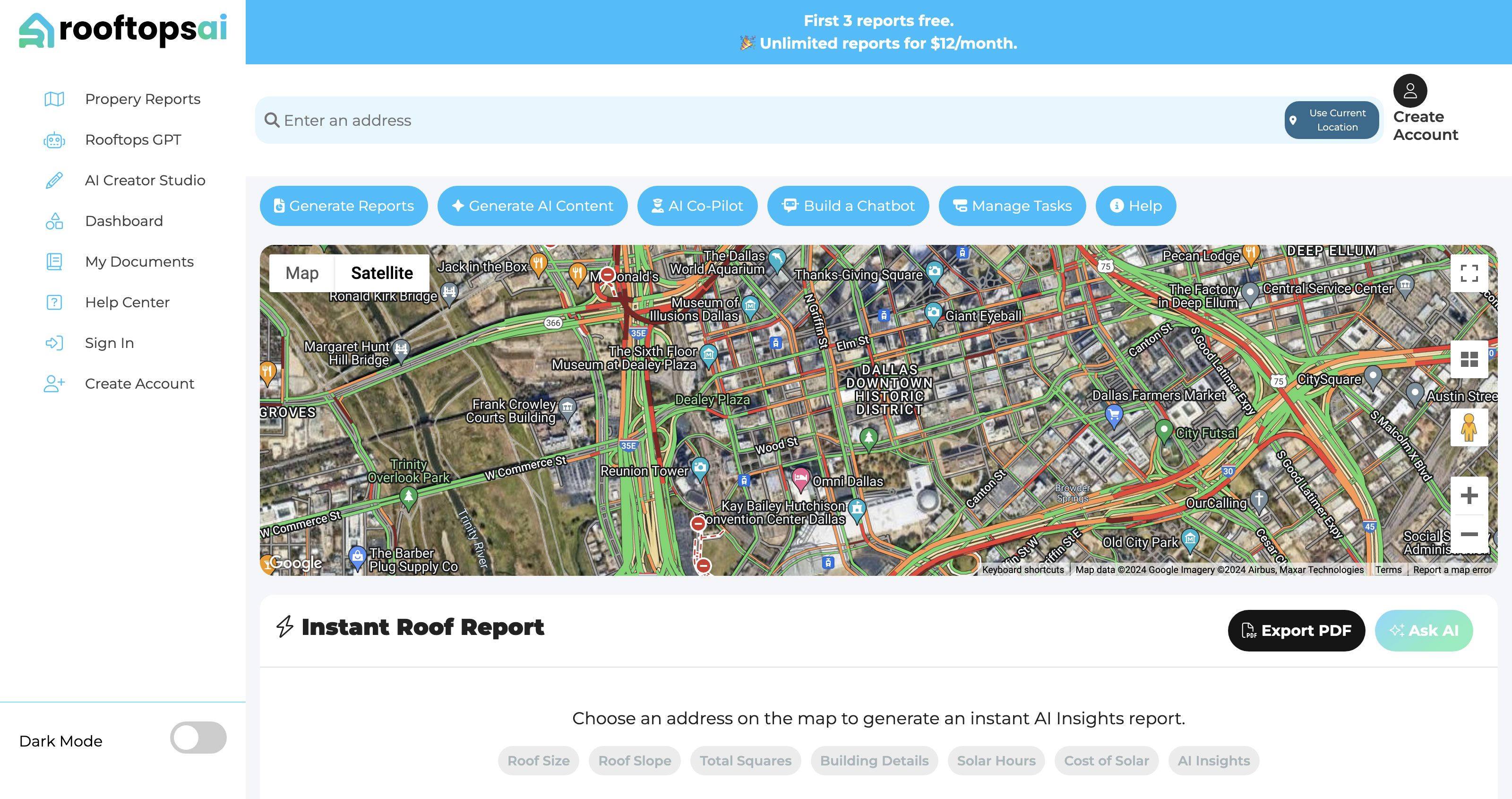Image resolution: width=1512 pixels, height=799 pixels.
Task: Toggle fullscreen view on the map
Action: (x=1469, y=273)
